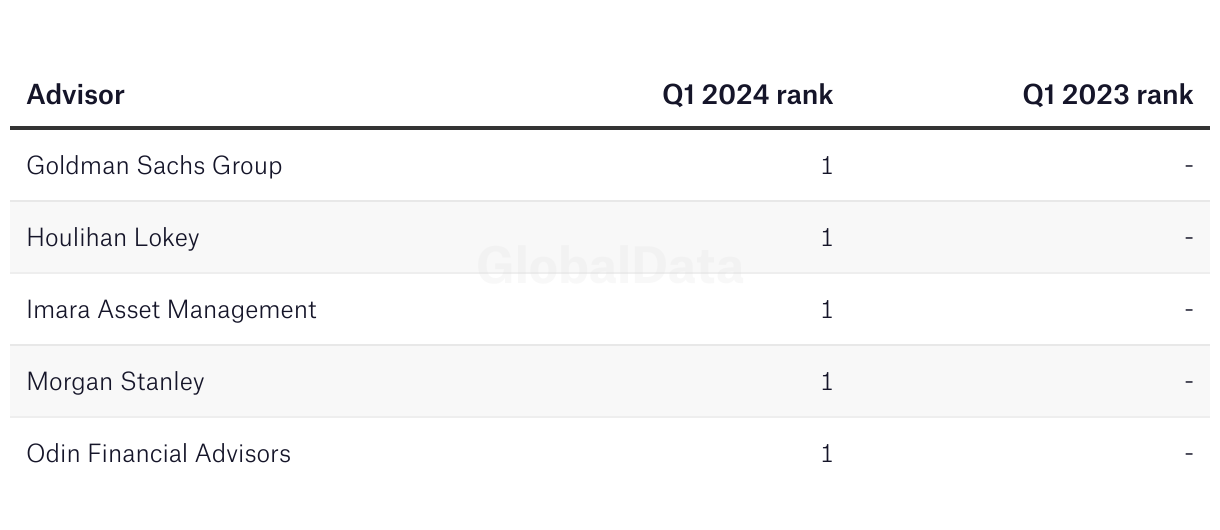Click Imara Asset Management's Q1 2024 rank value
The width and height of the screenshot is (1220, 530).
(x=826, y=309)
